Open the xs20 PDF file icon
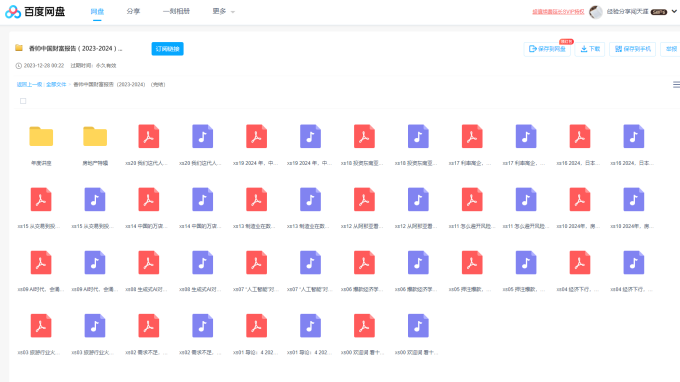The height and width of the screenshot is (382, 680). pos(149,137)
